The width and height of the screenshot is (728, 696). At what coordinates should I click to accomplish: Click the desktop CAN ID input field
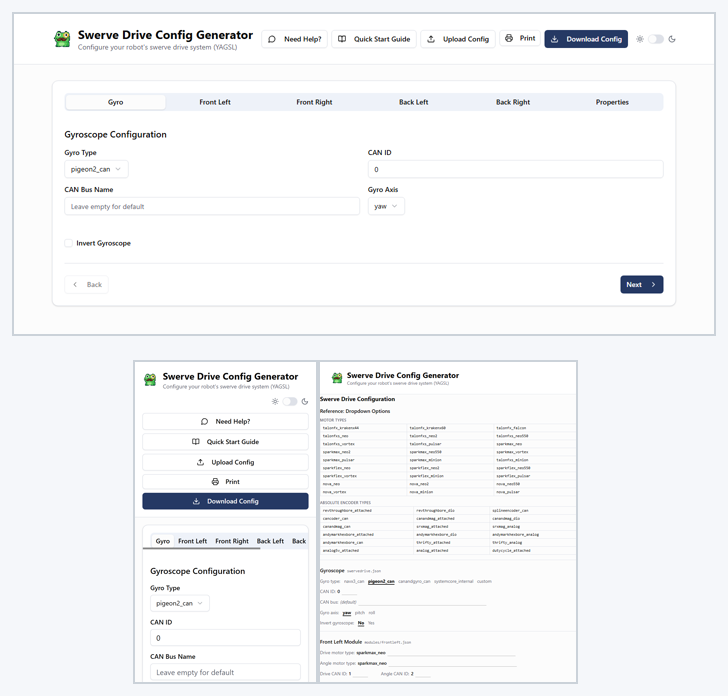click(515, 169)
